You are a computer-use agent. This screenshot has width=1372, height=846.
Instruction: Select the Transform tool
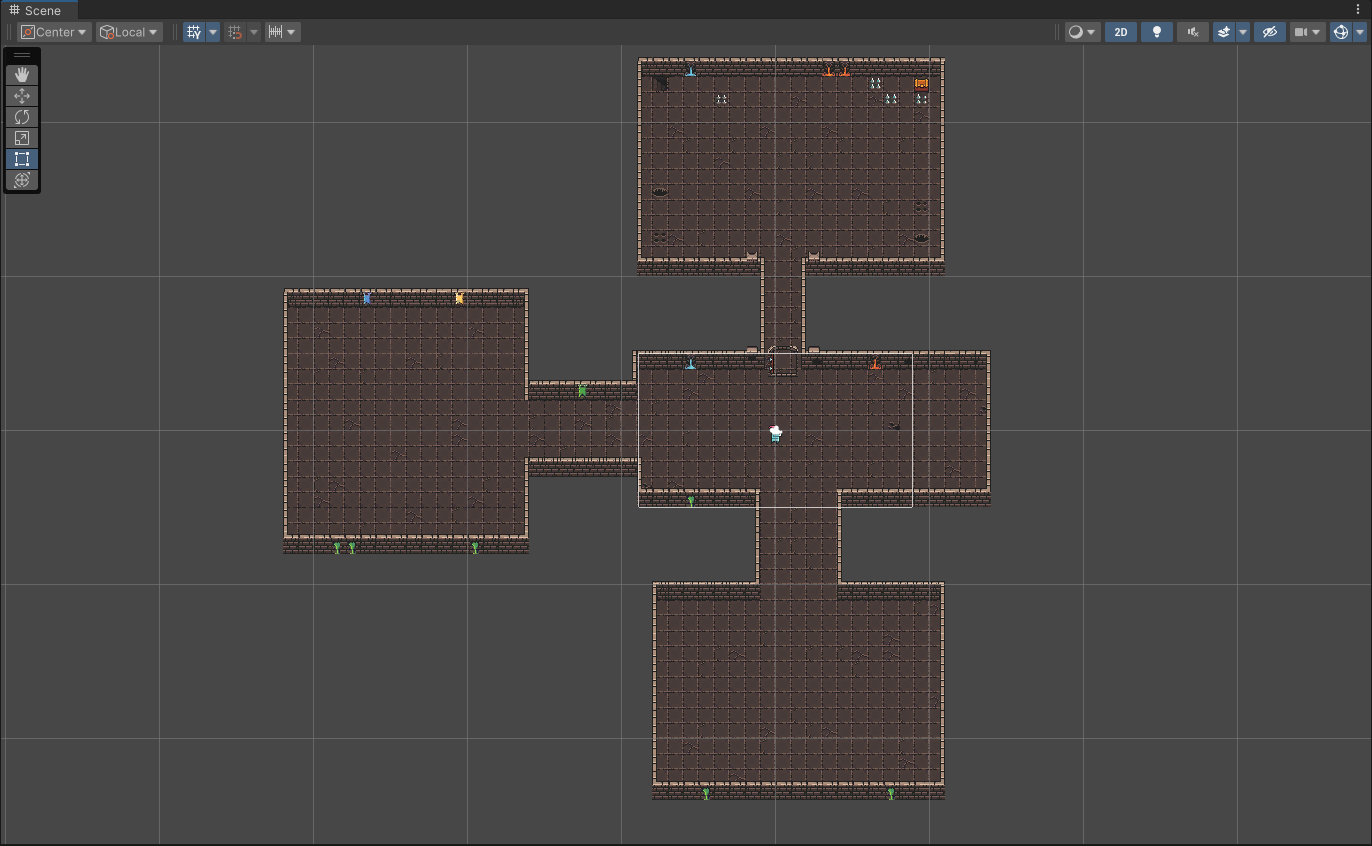coord(22,180)
